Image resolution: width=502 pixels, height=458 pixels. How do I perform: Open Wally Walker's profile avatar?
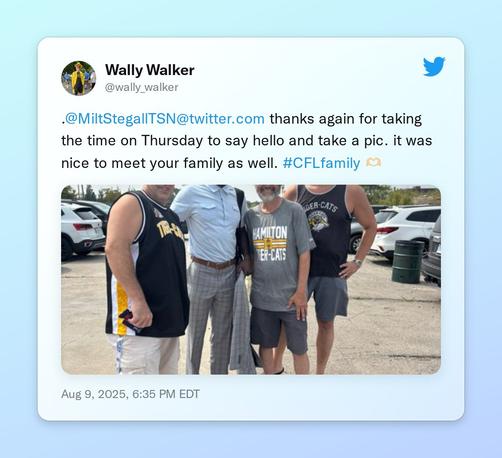point(79,78)
